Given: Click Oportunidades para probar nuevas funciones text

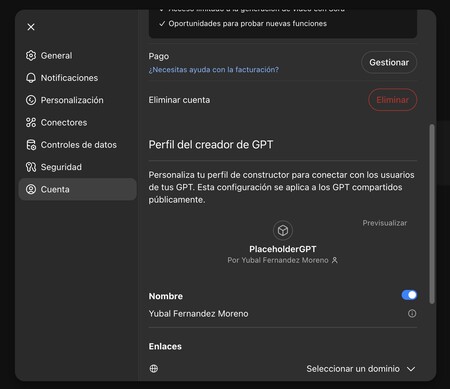Looking at the screenshot, I should 247,23.
